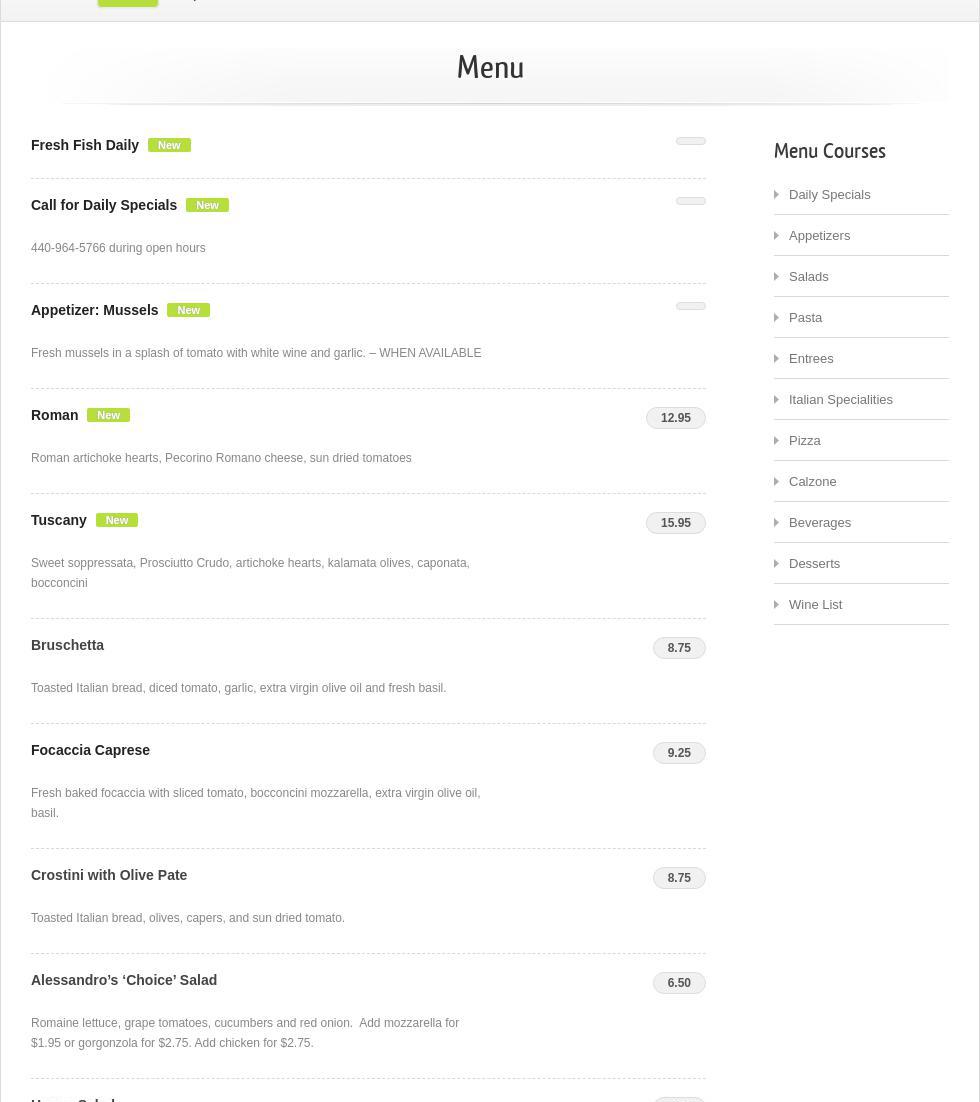Open the Desserts course link
This screenshot has height=1102, width=980.
point(814,564)
